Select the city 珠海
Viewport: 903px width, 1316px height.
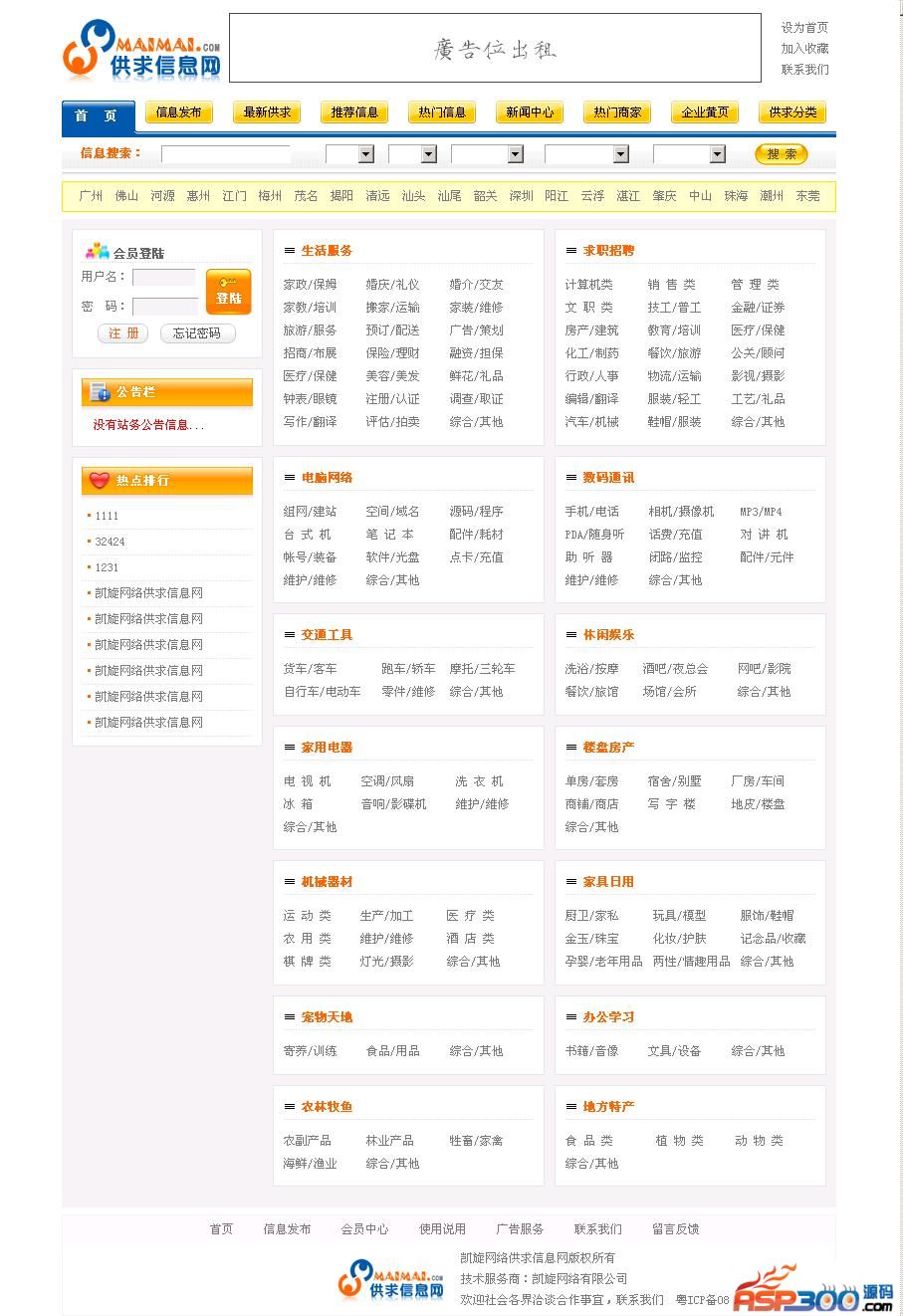(736, 196)
